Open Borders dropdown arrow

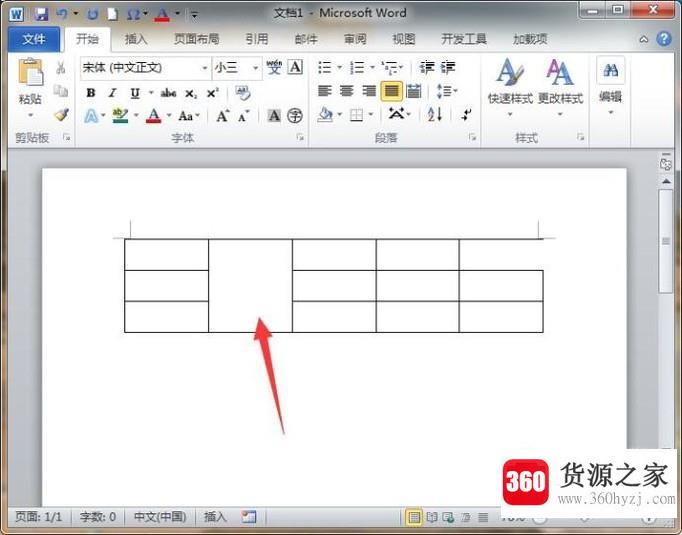coord(371,115)
